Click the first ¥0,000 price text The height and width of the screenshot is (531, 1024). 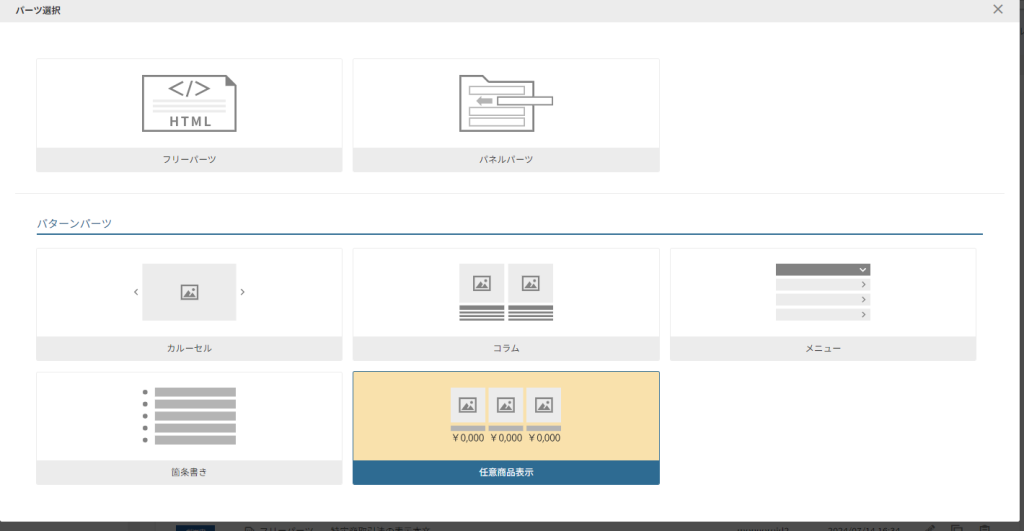point(468,438)
